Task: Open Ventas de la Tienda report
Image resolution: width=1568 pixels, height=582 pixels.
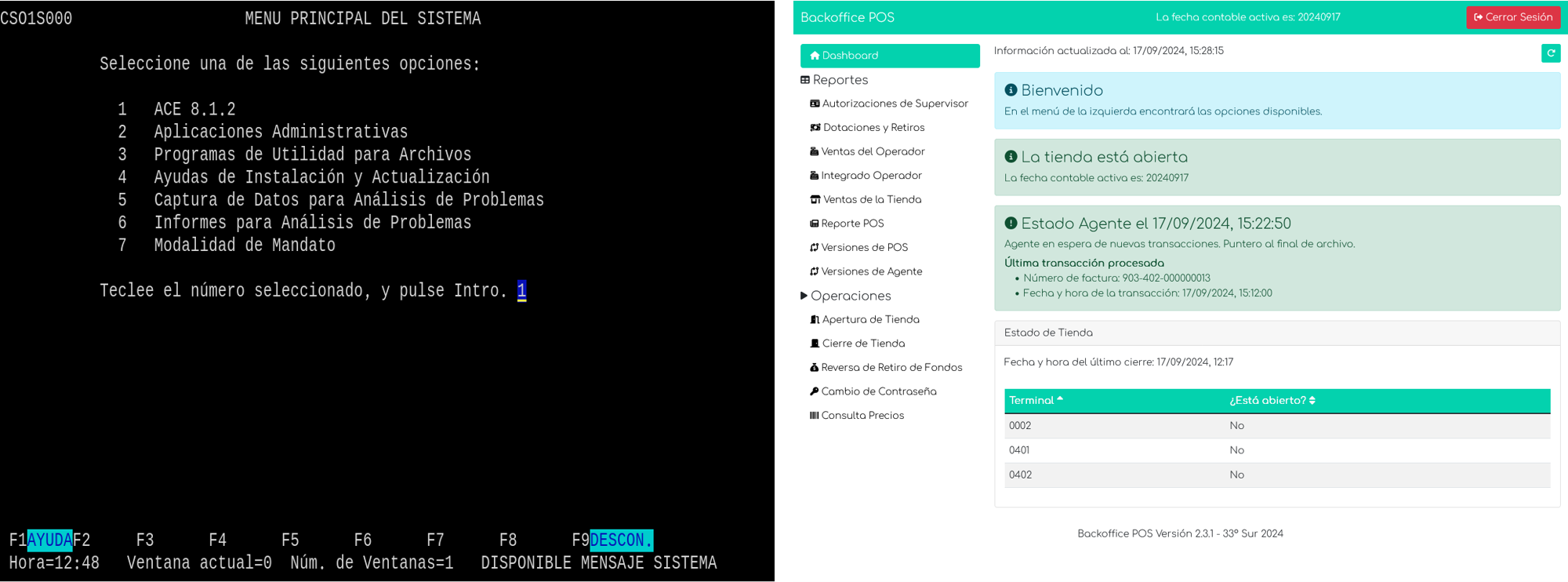Action: (x=872, y=200)
